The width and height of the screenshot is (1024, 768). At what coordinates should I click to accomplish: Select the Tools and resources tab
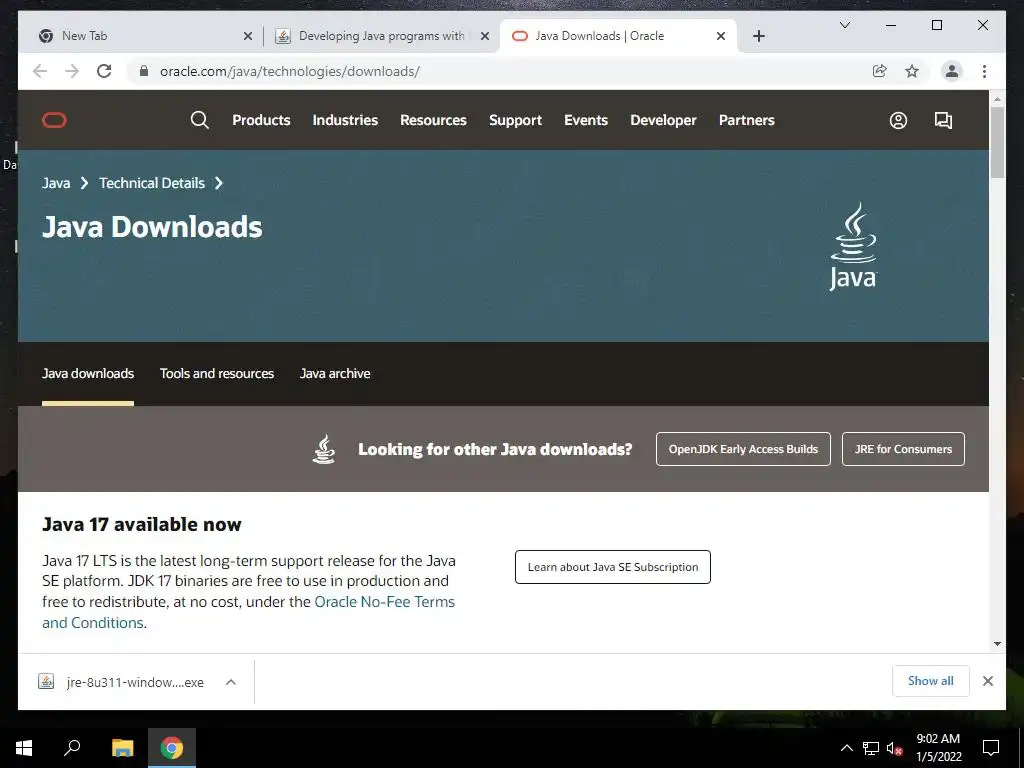217,374
